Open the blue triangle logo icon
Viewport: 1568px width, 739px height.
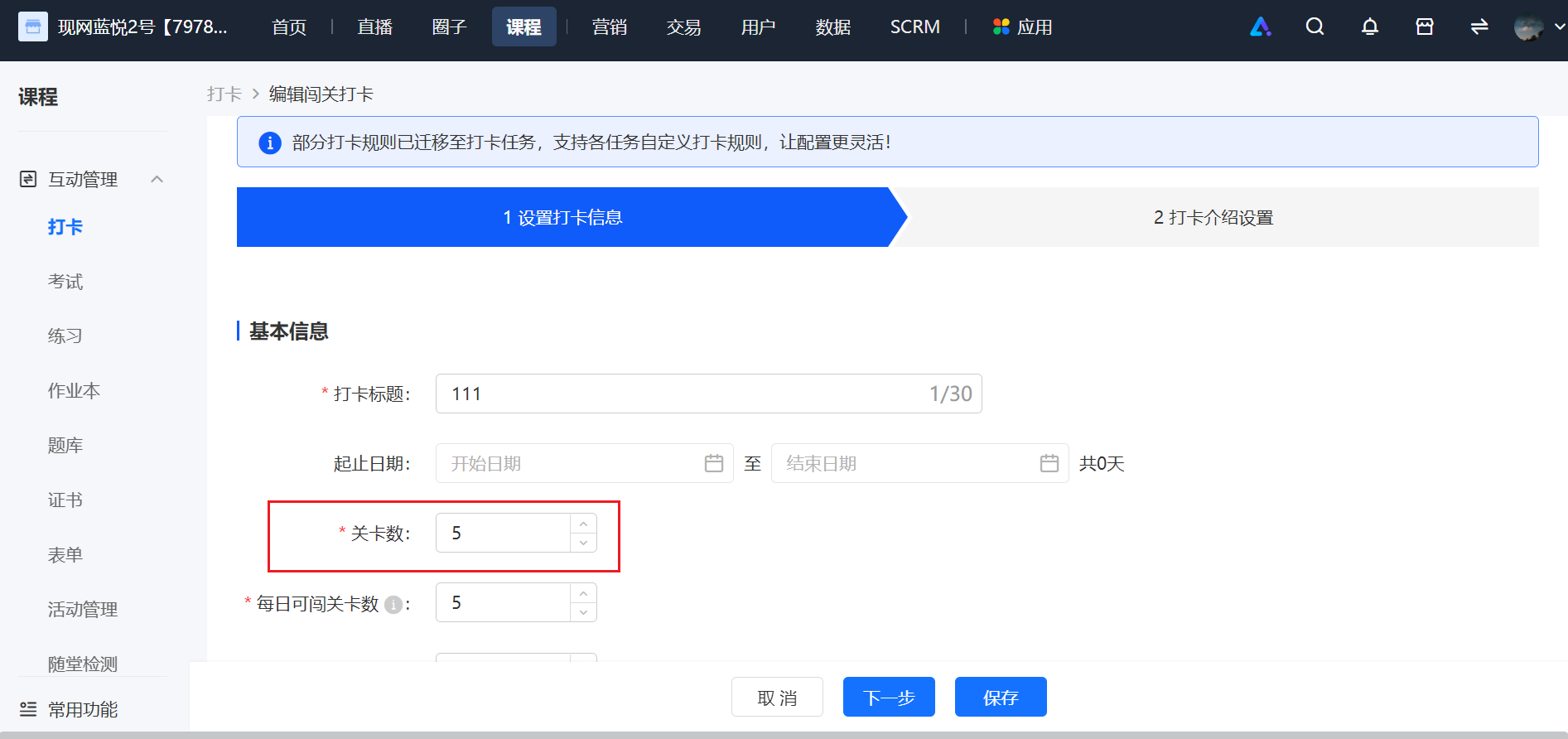pos(1260,27)
